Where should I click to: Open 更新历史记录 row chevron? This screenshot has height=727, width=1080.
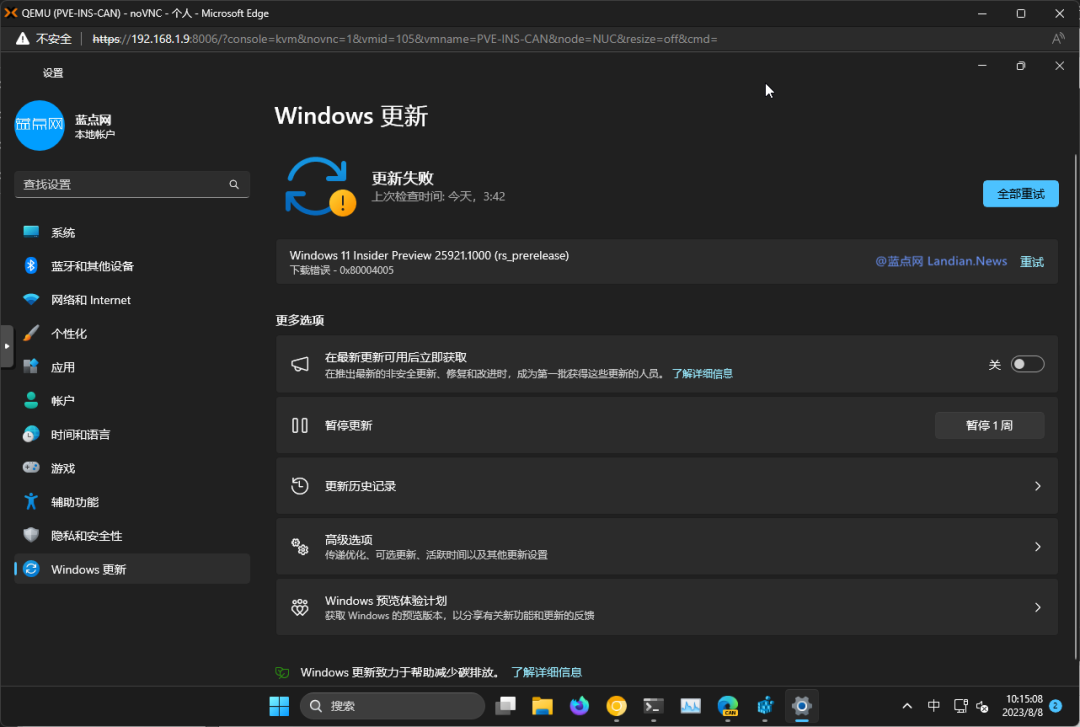(1037, 486)
